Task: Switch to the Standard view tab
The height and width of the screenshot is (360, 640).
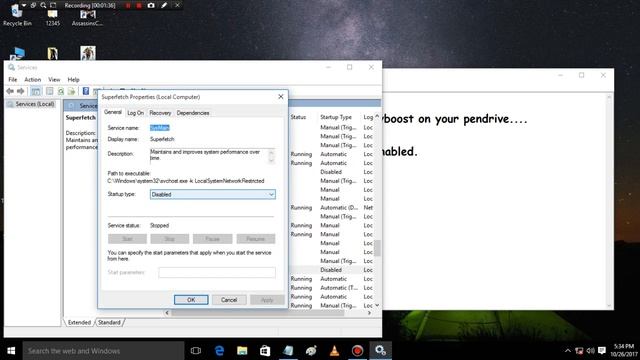Action: coord(109,322)
